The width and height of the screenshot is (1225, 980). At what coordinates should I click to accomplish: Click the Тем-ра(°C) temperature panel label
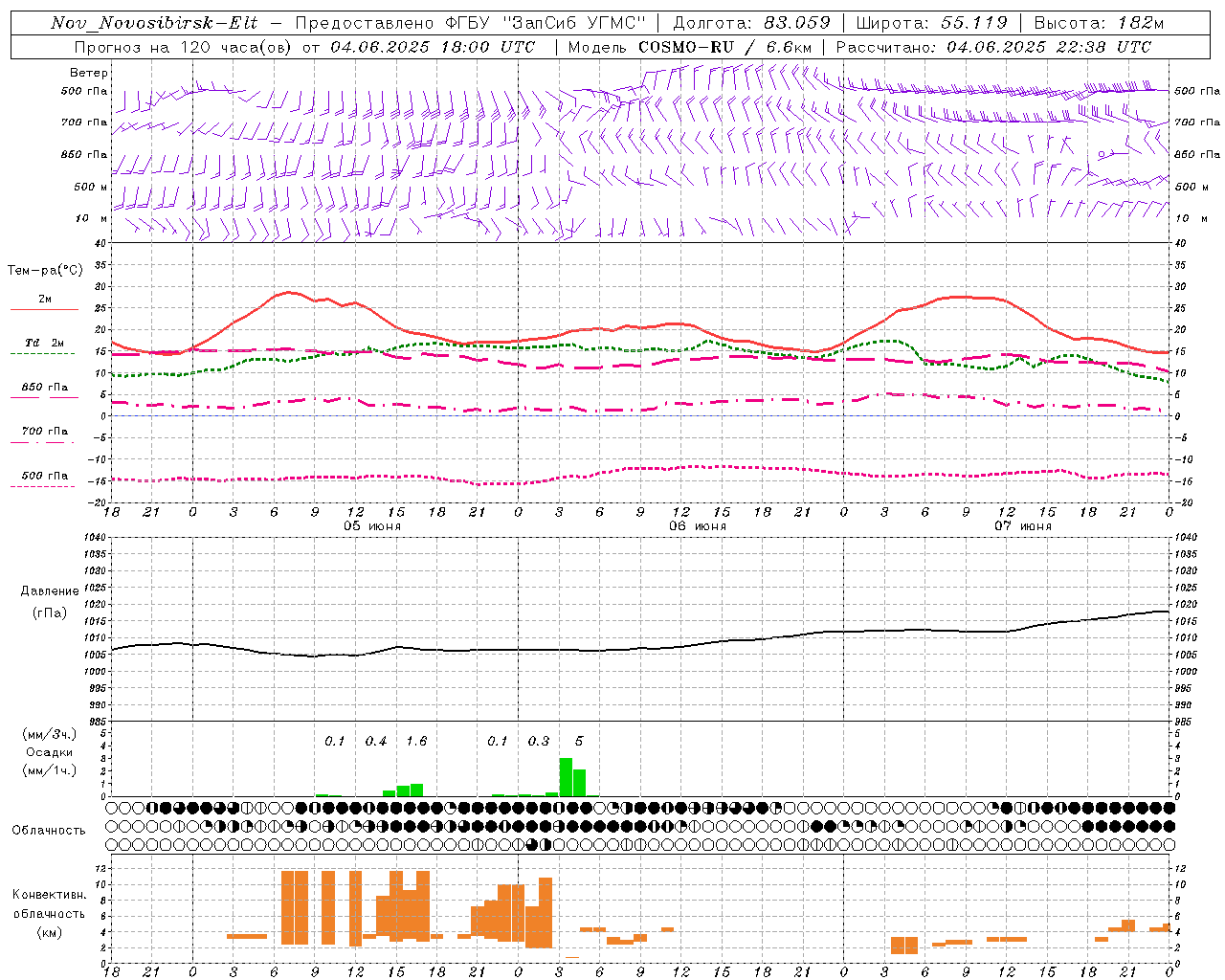45,271
